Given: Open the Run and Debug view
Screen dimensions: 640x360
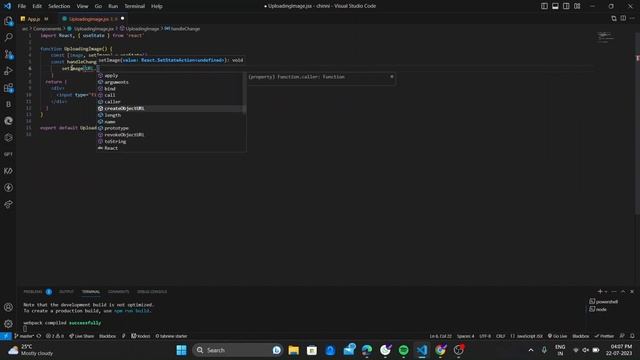Looking at the screenshot, I should (8, 71).
